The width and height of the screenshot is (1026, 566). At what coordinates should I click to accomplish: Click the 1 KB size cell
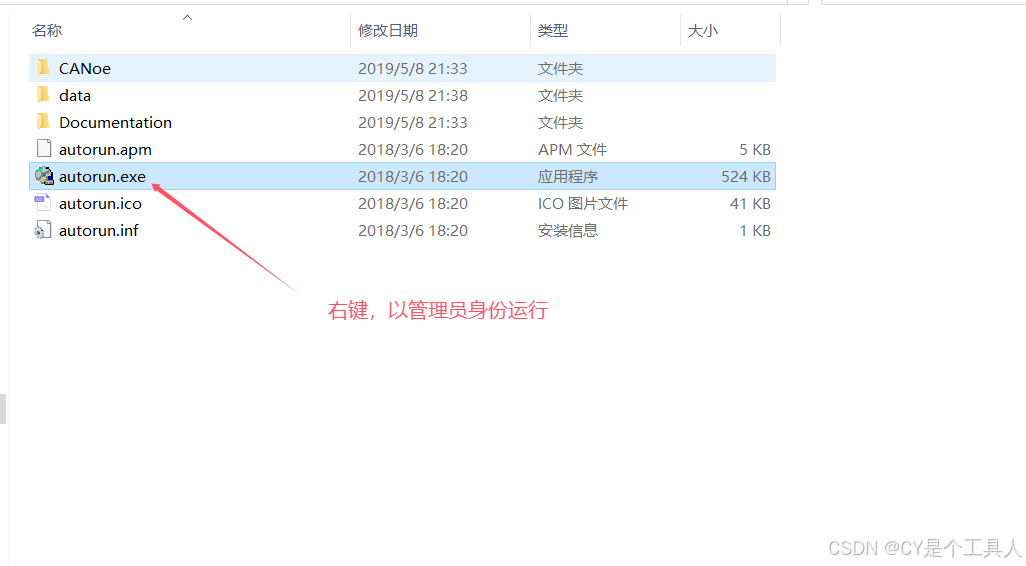tap(755, 230)
